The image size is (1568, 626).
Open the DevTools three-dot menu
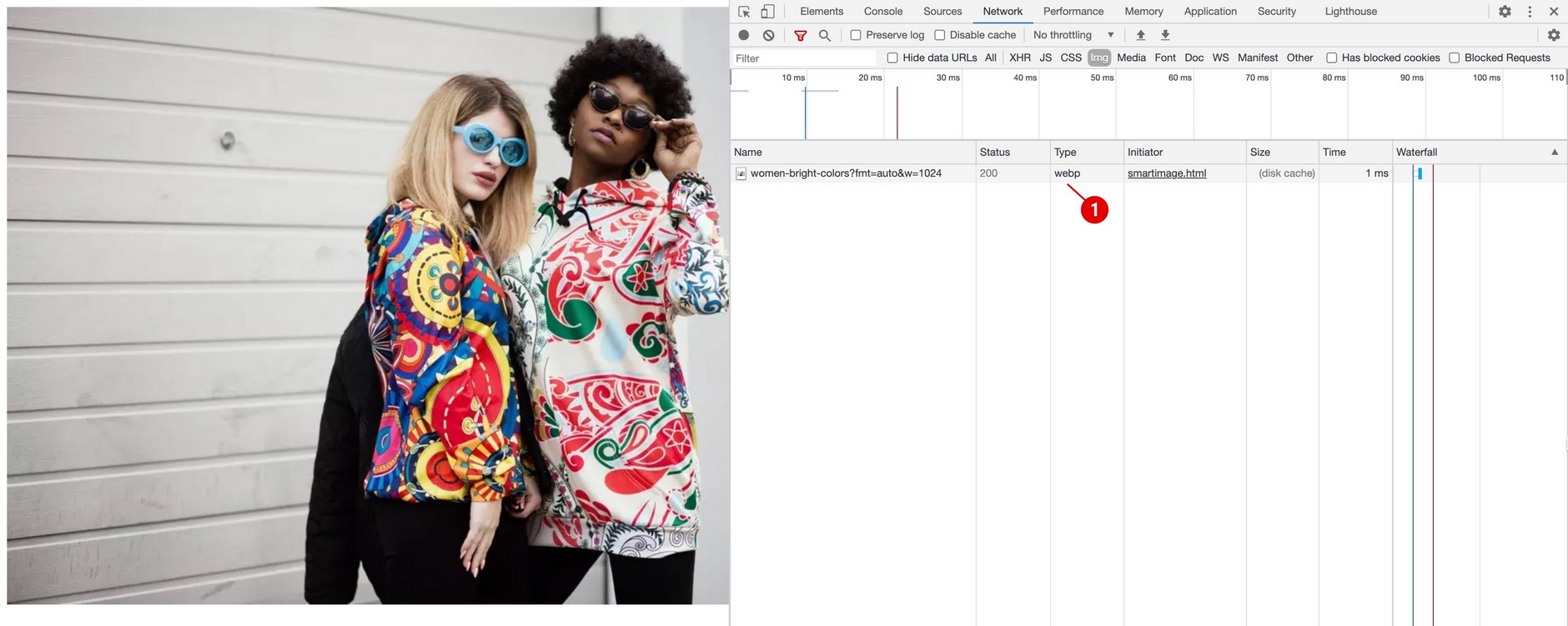[x=1530, y=12]
